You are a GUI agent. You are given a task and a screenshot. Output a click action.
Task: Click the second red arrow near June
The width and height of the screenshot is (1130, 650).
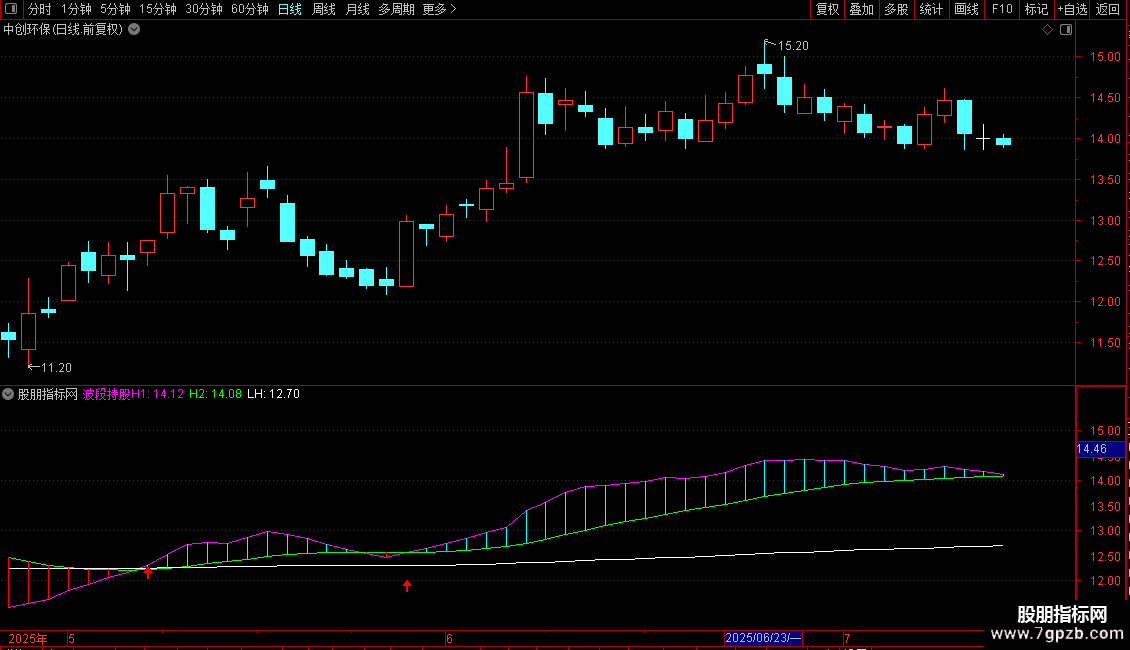(407, 586)
